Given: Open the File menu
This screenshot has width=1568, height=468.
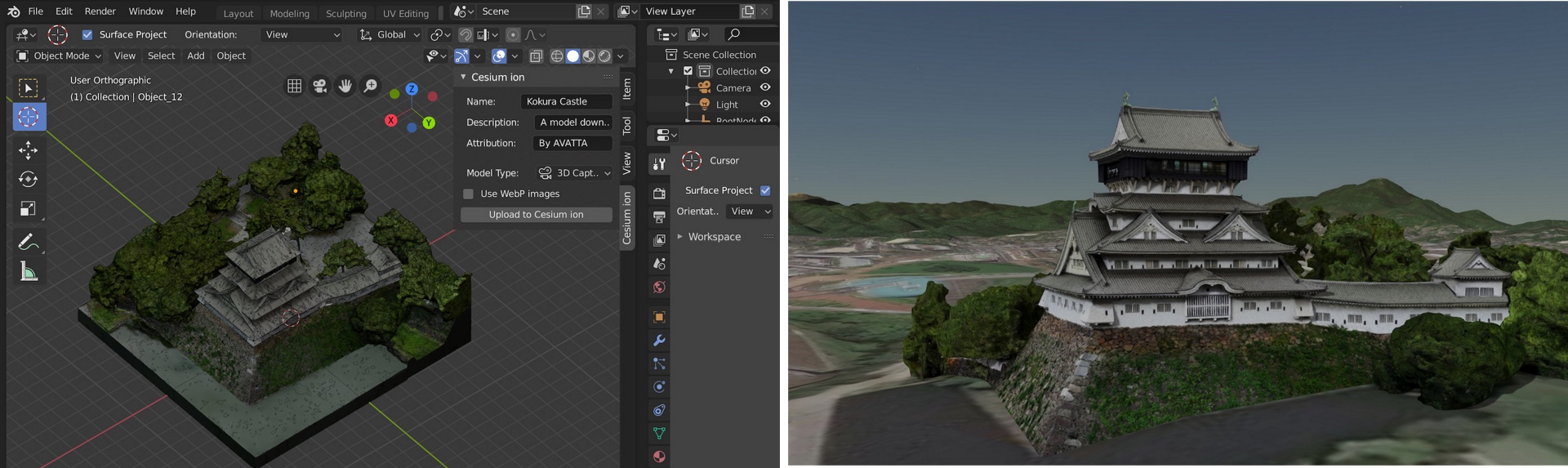Looking at the screenshot, I should click(x=36, y=11).
